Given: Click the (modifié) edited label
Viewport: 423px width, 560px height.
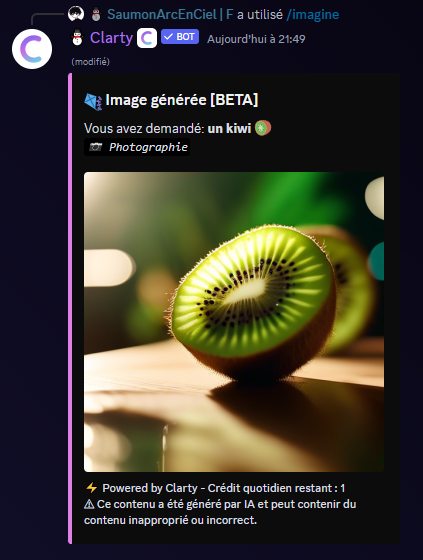Looking at the screenshot, I should [x=90, y=62].
